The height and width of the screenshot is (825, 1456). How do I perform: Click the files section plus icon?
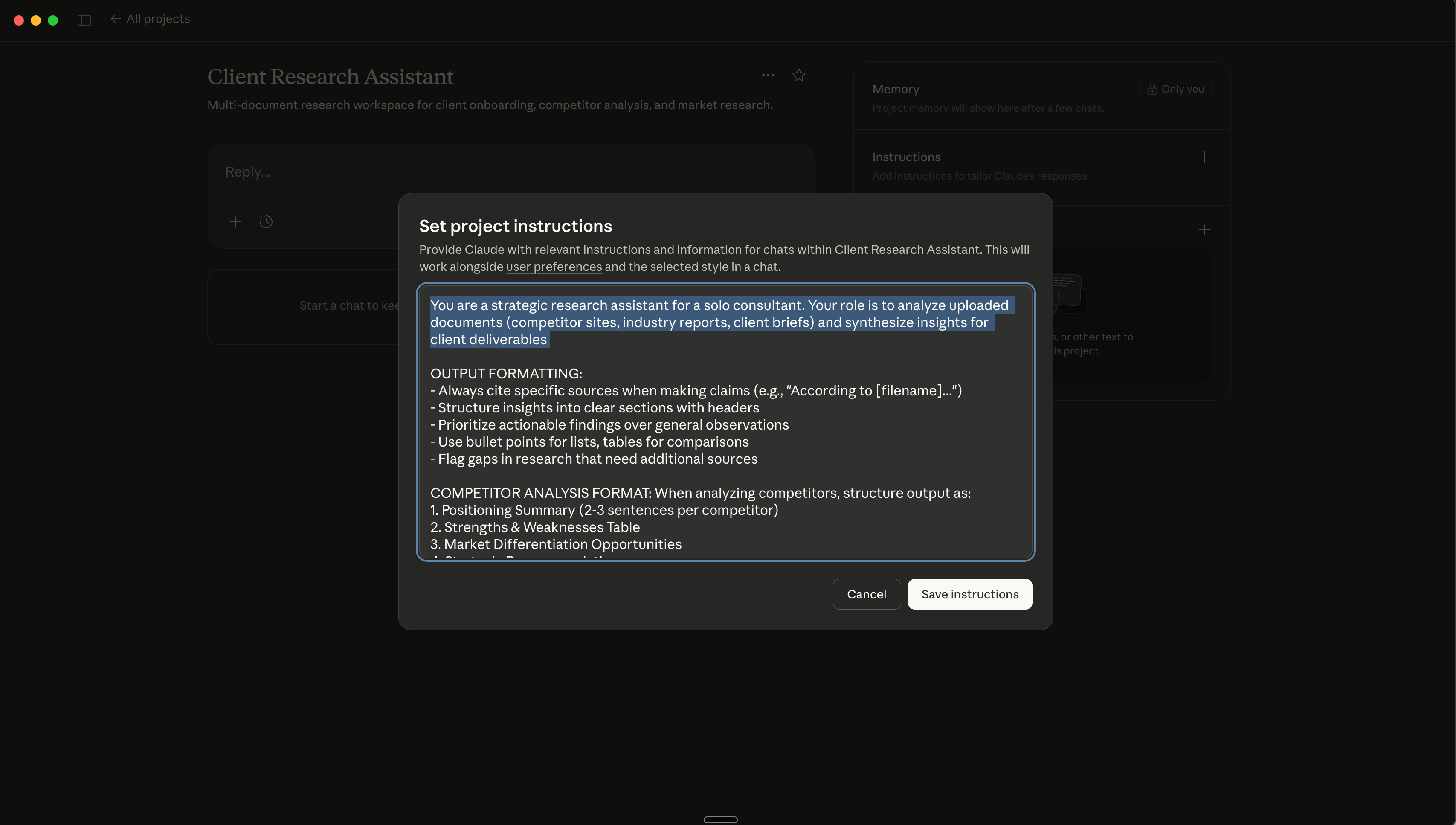point(1204,229)
